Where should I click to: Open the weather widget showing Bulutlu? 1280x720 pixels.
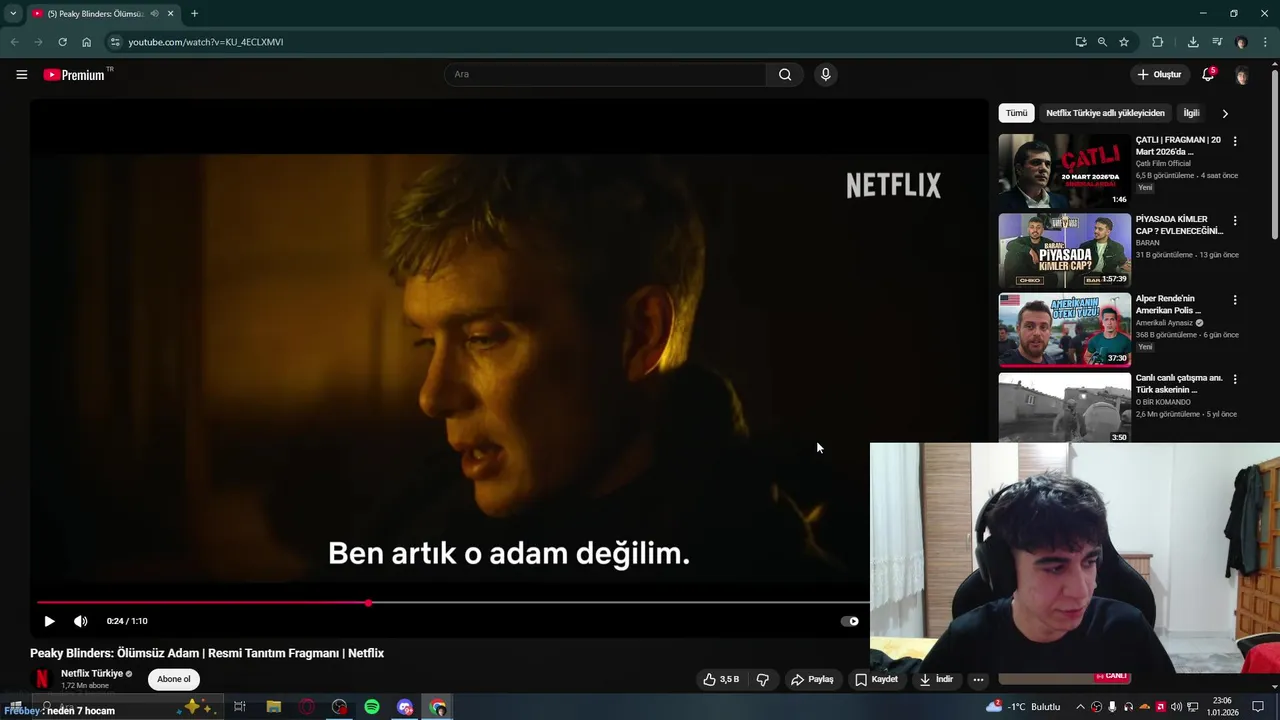[x=1022, y=707]
